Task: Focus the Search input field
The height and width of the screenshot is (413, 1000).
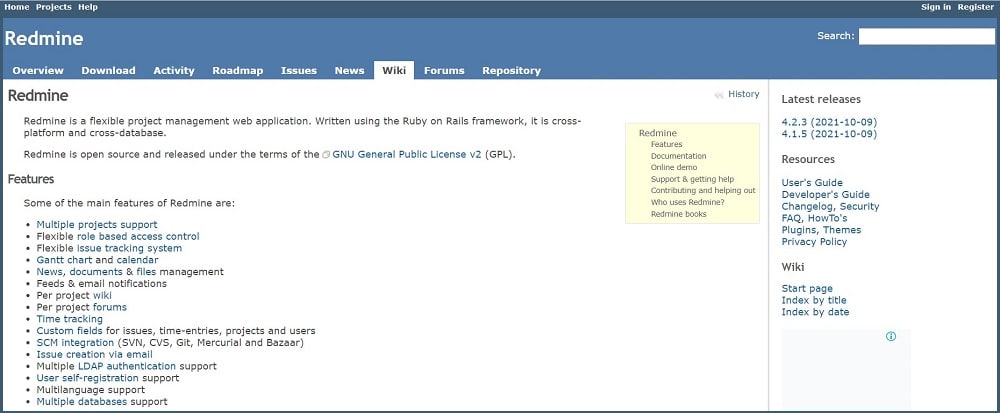Action: [x=927, y=36]
